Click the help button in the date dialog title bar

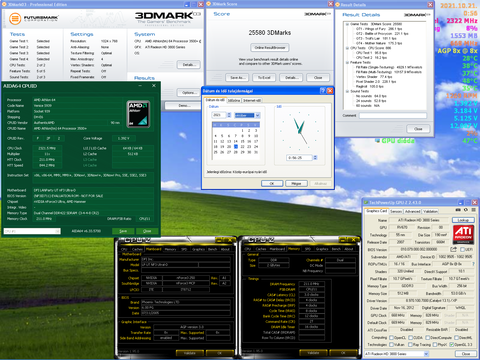(322, 91)
